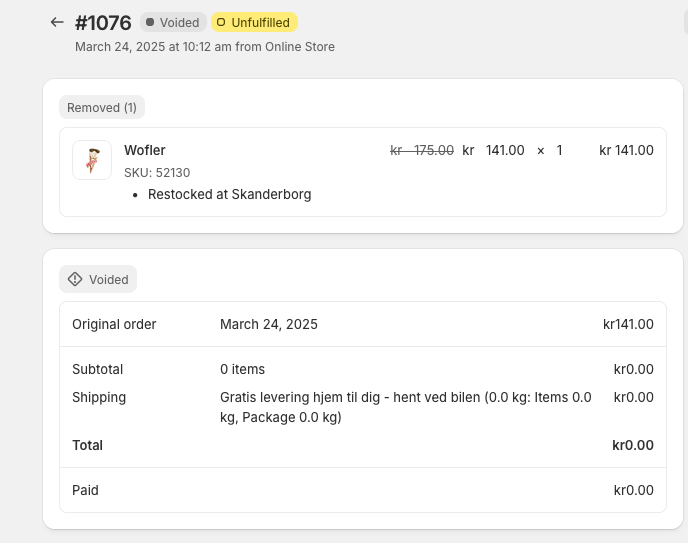Viewport: 688px width, 543px height.
Task: Click the quantity 1 on the Wofler line
Action: (x=560, y=150)
